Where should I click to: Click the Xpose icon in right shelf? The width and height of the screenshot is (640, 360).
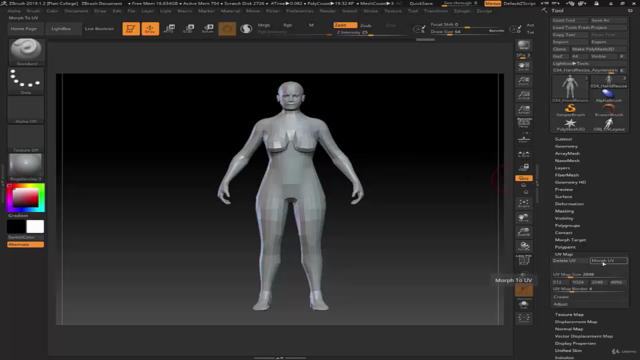(524, 318)
